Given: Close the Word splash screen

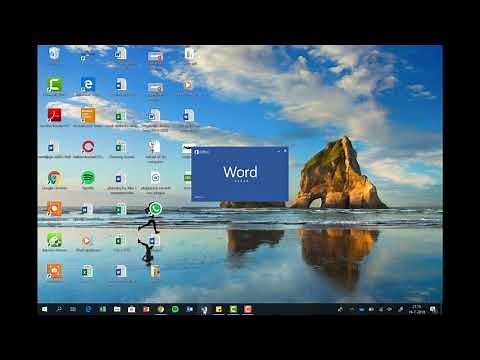Looking at the screenshot, I should pos(285,151).
